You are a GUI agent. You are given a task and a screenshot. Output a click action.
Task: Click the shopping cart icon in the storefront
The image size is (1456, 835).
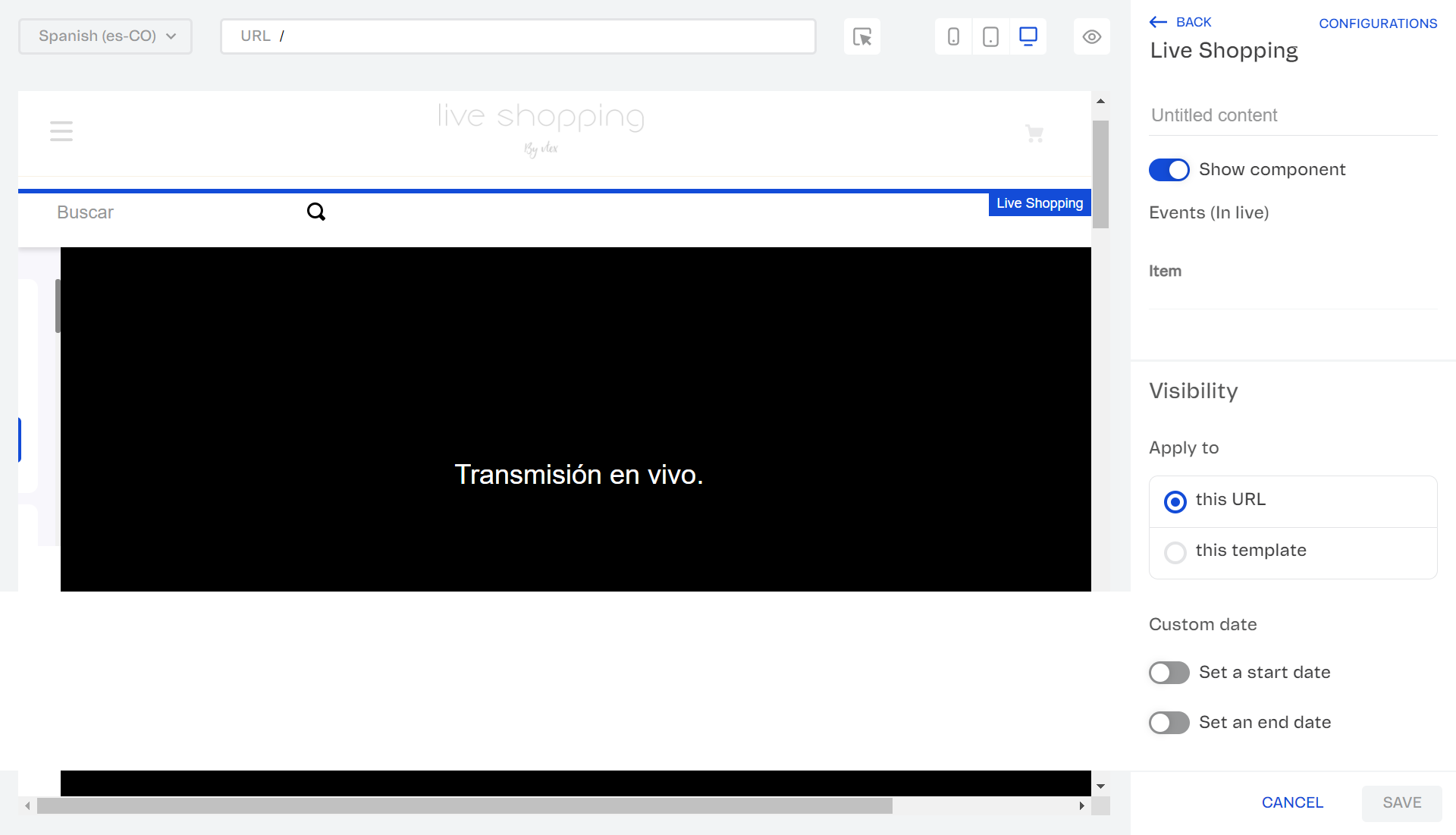coord(1034,133)
